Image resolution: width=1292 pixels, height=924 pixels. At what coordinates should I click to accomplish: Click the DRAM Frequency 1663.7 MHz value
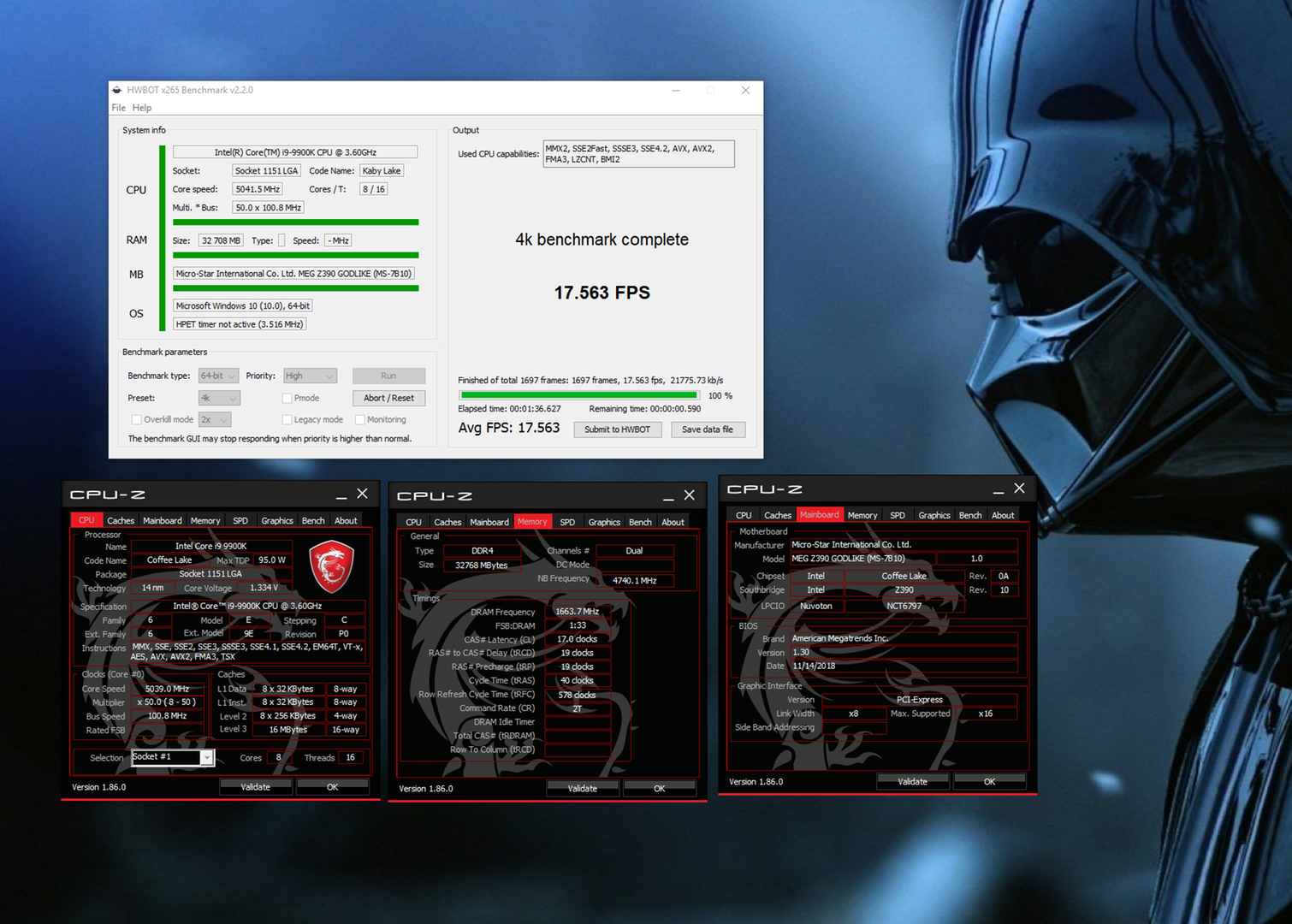pos(577,612)
